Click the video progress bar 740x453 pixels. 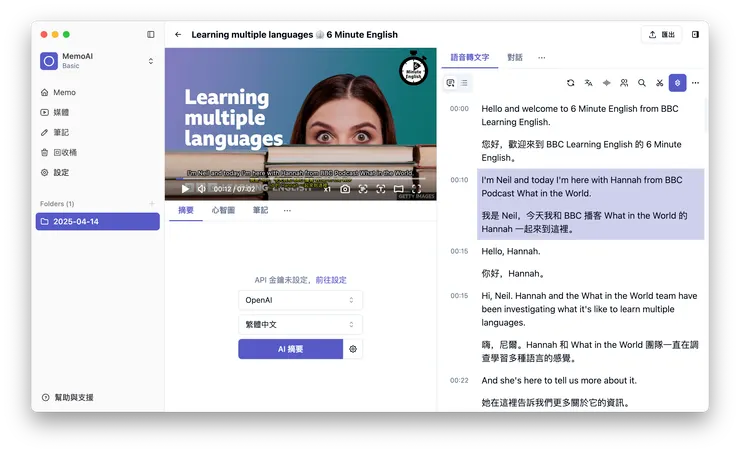tap(301, 179)
